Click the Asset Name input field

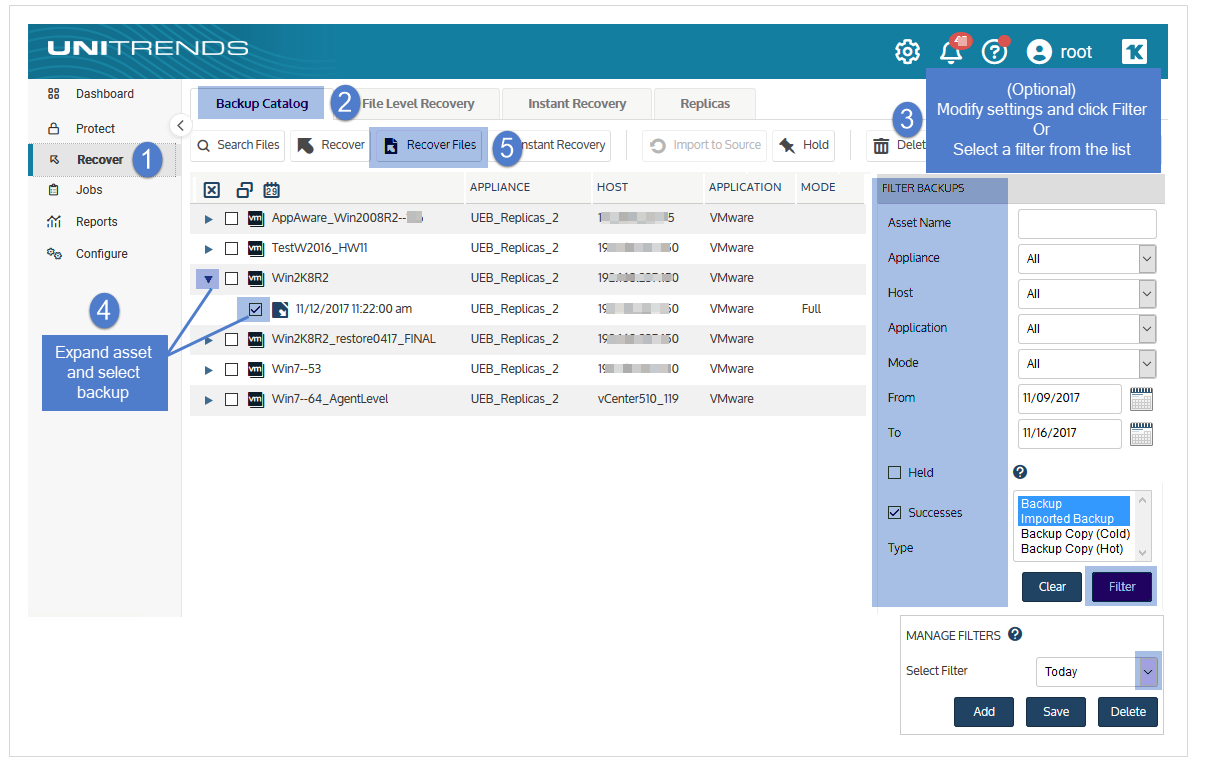tap(1087, 224)
